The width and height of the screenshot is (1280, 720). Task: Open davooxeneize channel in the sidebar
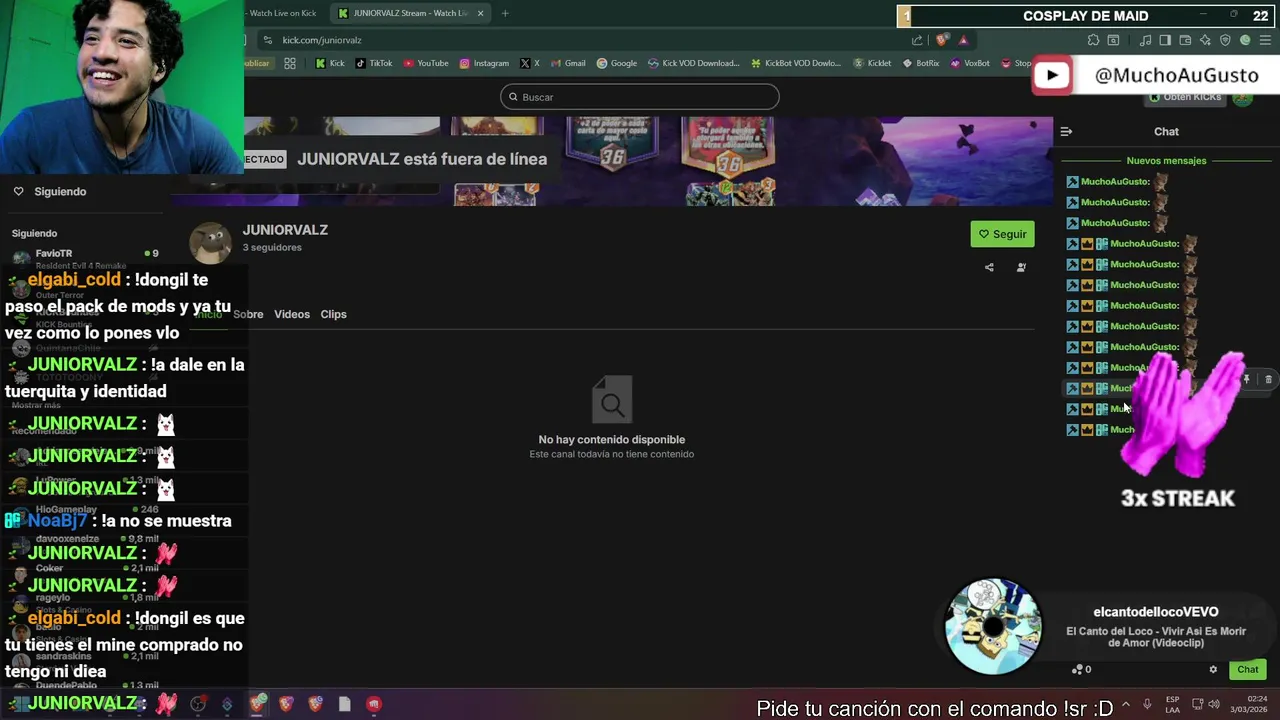tap(85, 543)
